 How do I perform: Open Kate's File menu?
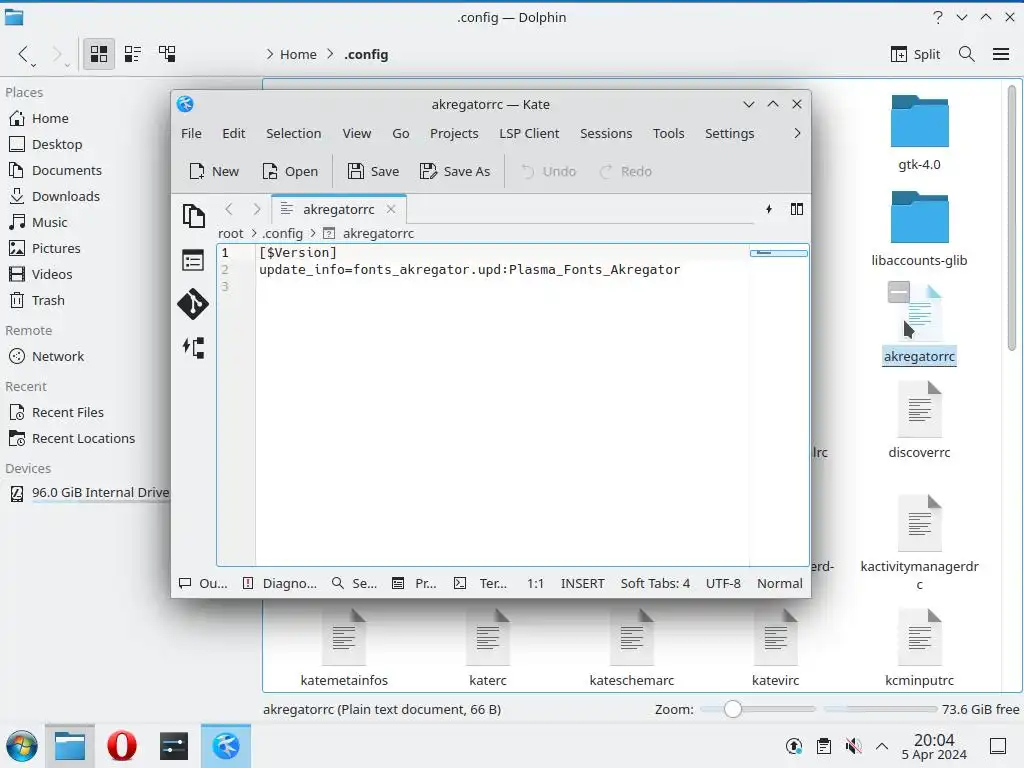191,133
